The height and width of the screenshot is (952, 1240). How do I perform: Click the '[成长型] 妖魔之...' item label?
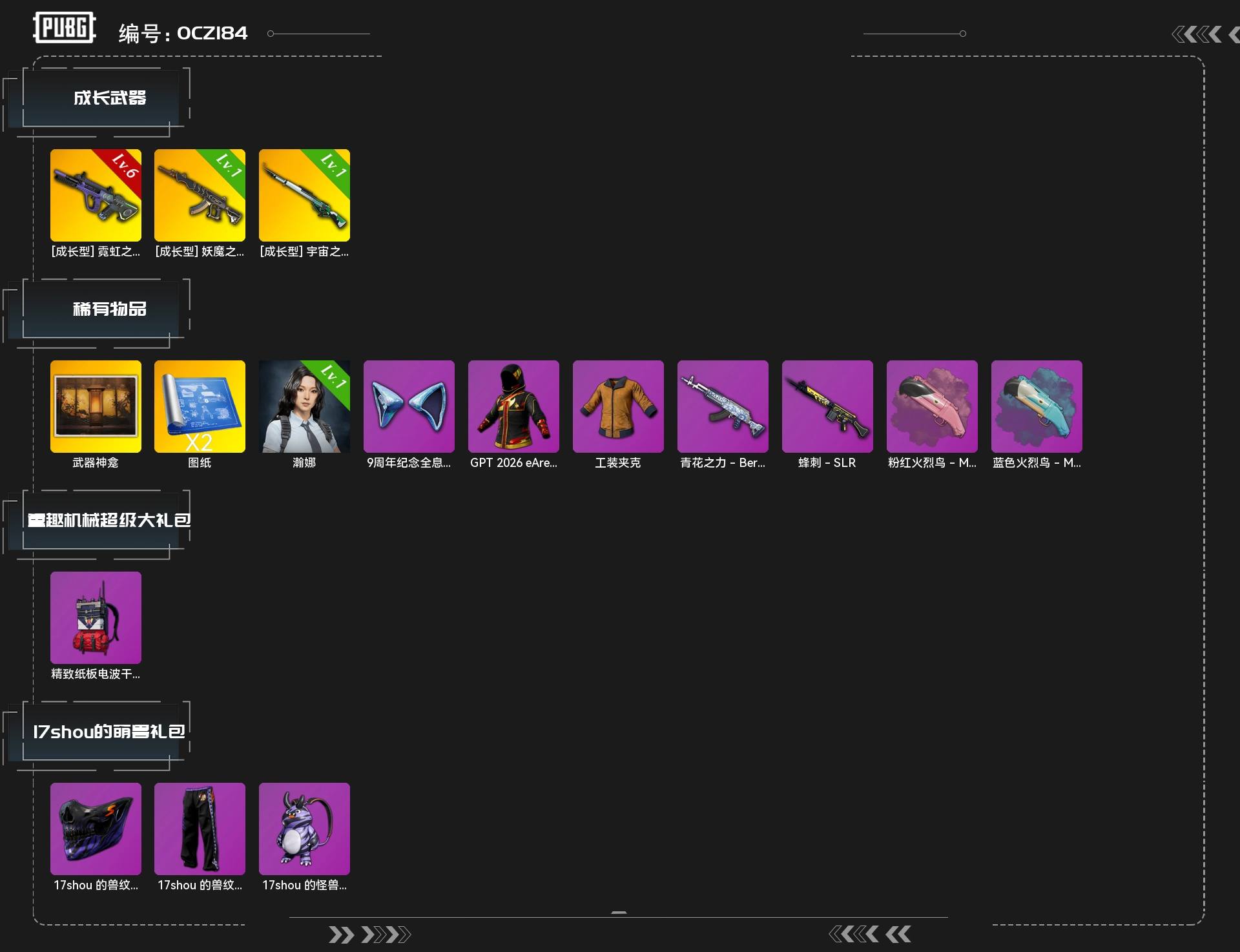click(200, 252)
